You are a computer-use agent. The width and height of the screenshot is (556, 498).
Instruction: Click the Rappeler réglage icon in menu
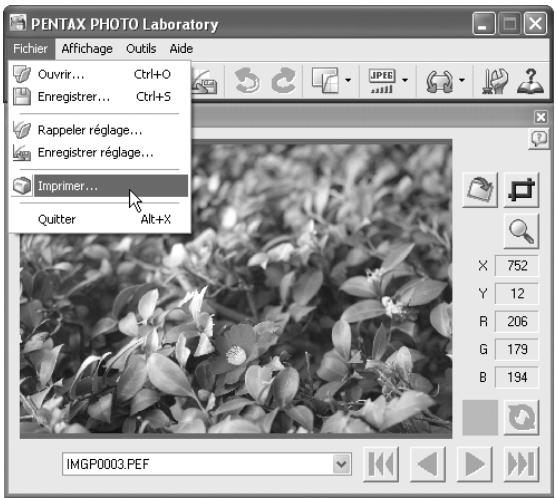22,130
